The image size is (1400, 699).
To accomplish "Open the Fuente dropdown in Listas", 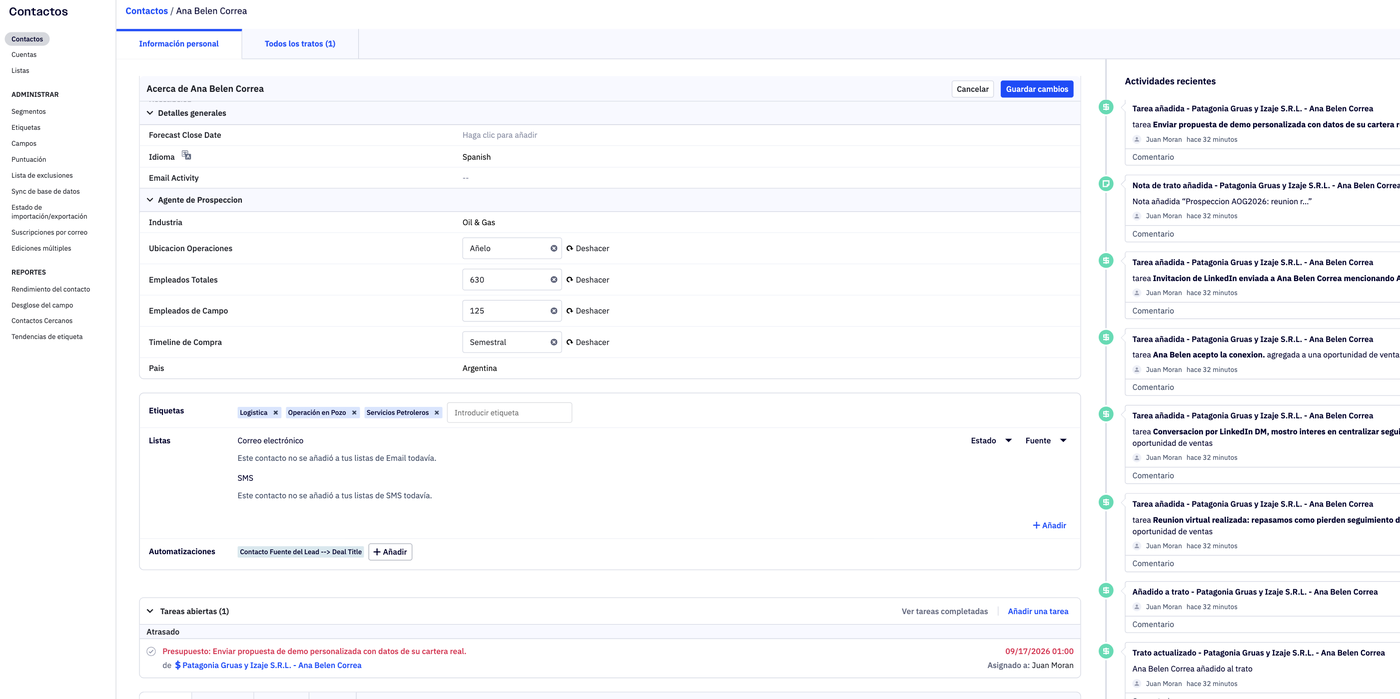I will (1046, 440).
